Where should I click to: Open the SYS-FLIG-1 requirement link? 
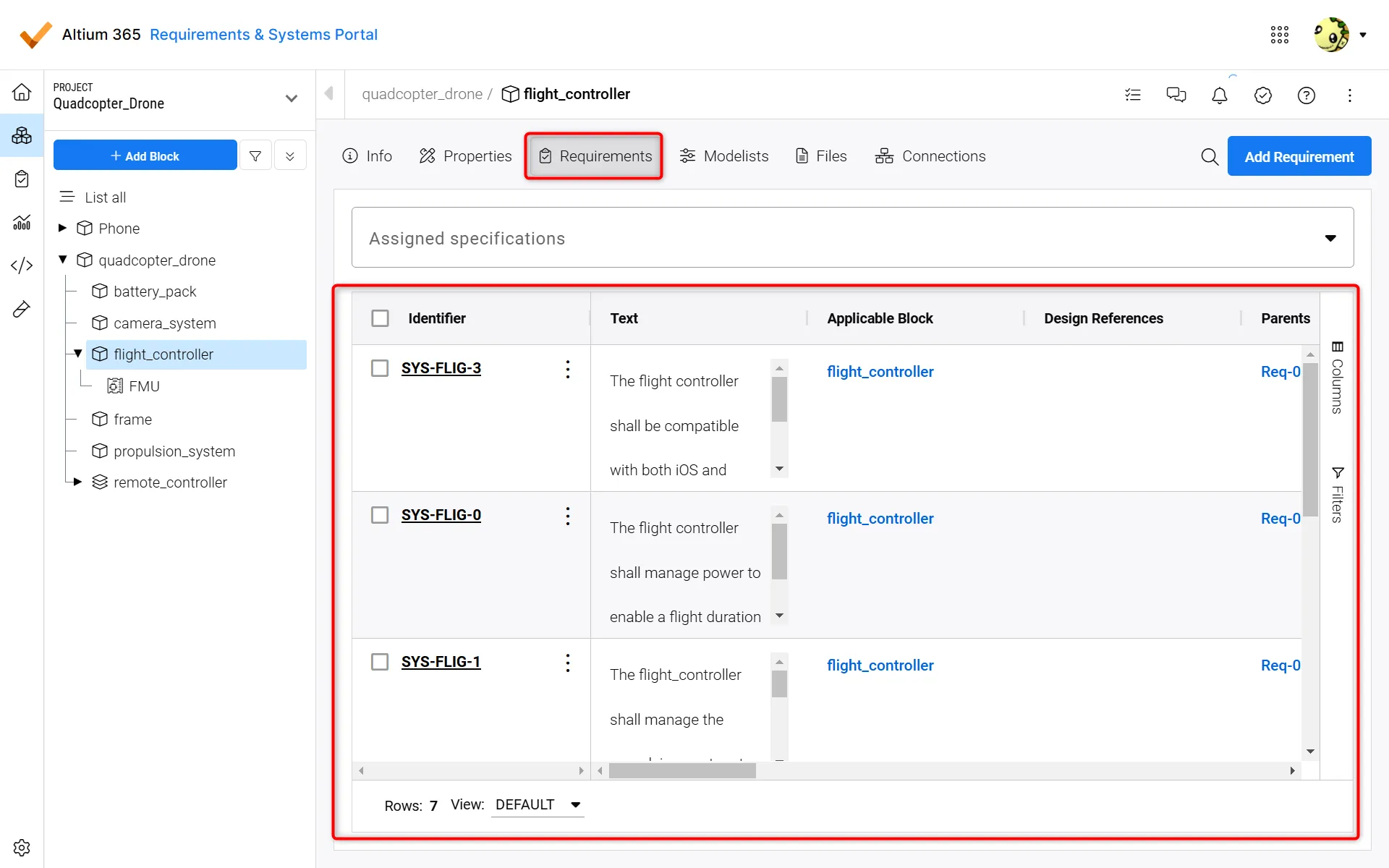[x=441, y=662]
